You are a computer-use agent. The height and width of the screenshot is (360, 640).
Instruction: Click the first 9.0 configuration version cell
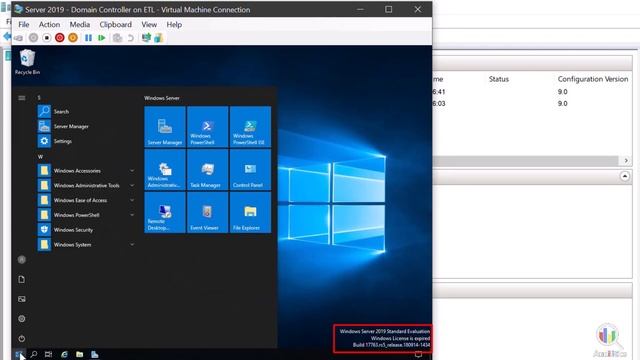point(562,92)
